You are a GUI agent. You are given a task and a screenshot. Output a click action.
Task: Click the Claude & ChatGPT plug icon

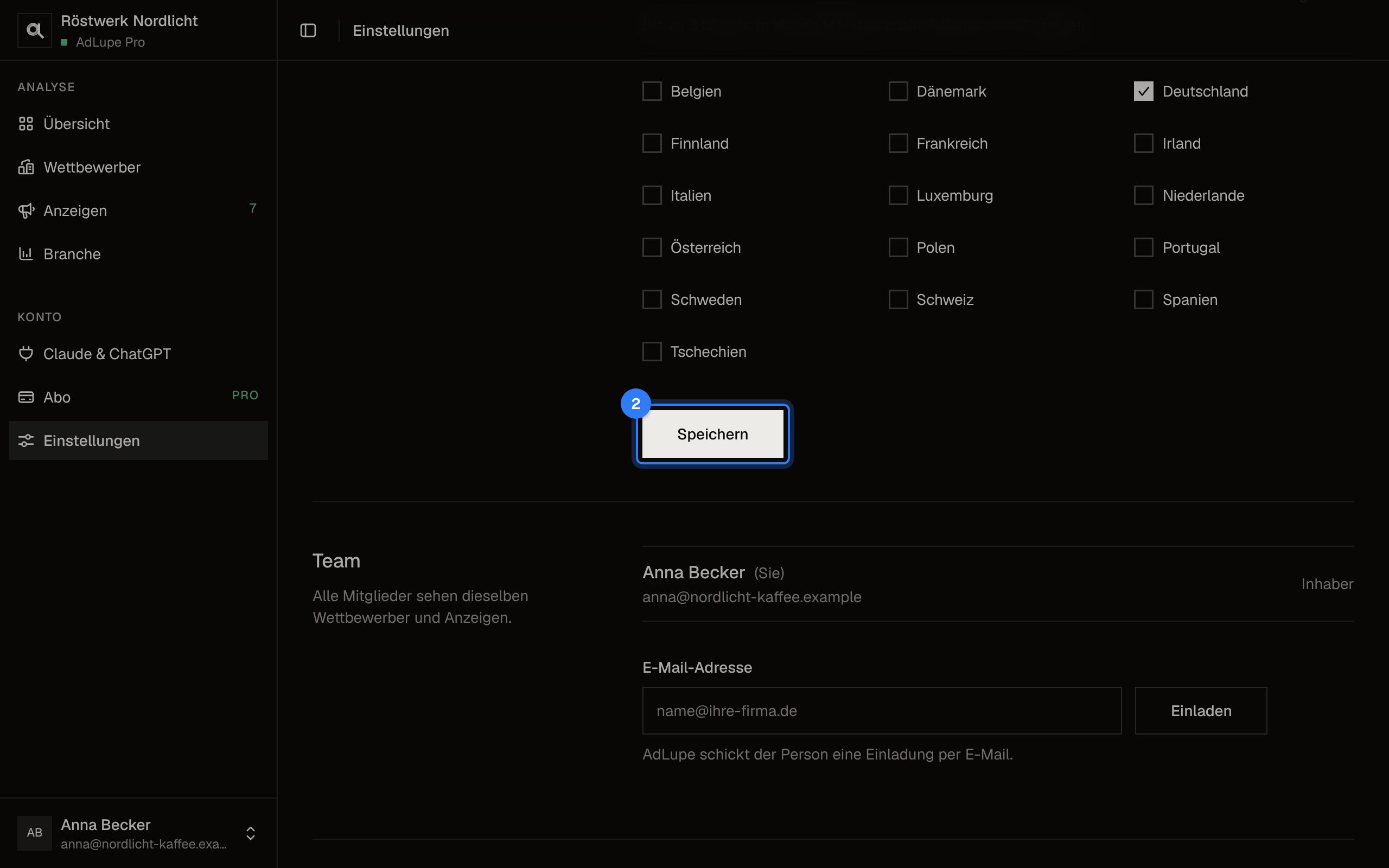click(x=26, y=354)
